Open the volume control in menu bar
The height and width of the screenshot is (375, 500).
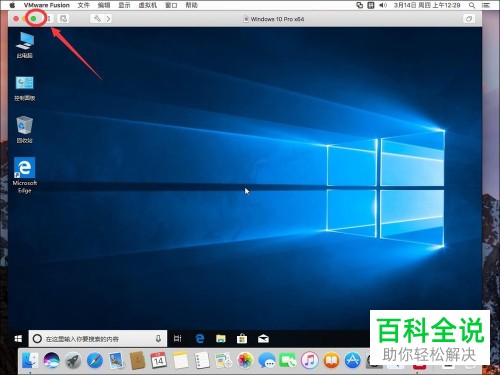coord(383,5)
